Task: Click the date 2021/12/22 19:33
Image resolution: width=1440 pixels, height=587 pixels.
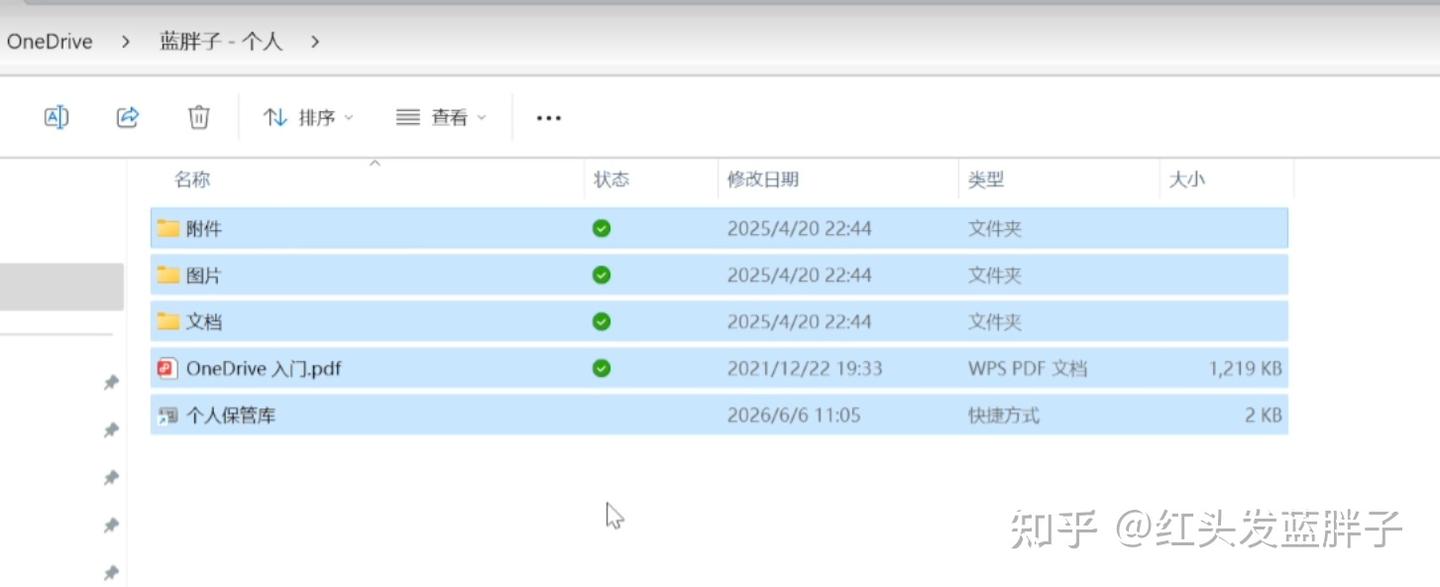Action: pyautogui.click(x=805, y=369)
